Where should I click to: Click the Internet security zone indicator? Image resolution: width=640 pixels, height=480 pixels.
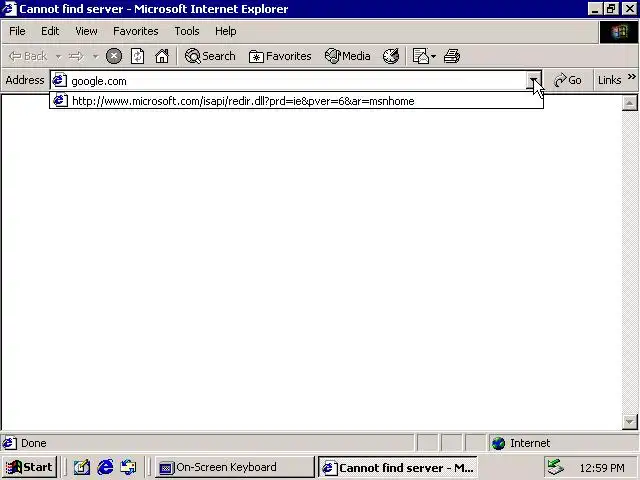tap(563, 443)
